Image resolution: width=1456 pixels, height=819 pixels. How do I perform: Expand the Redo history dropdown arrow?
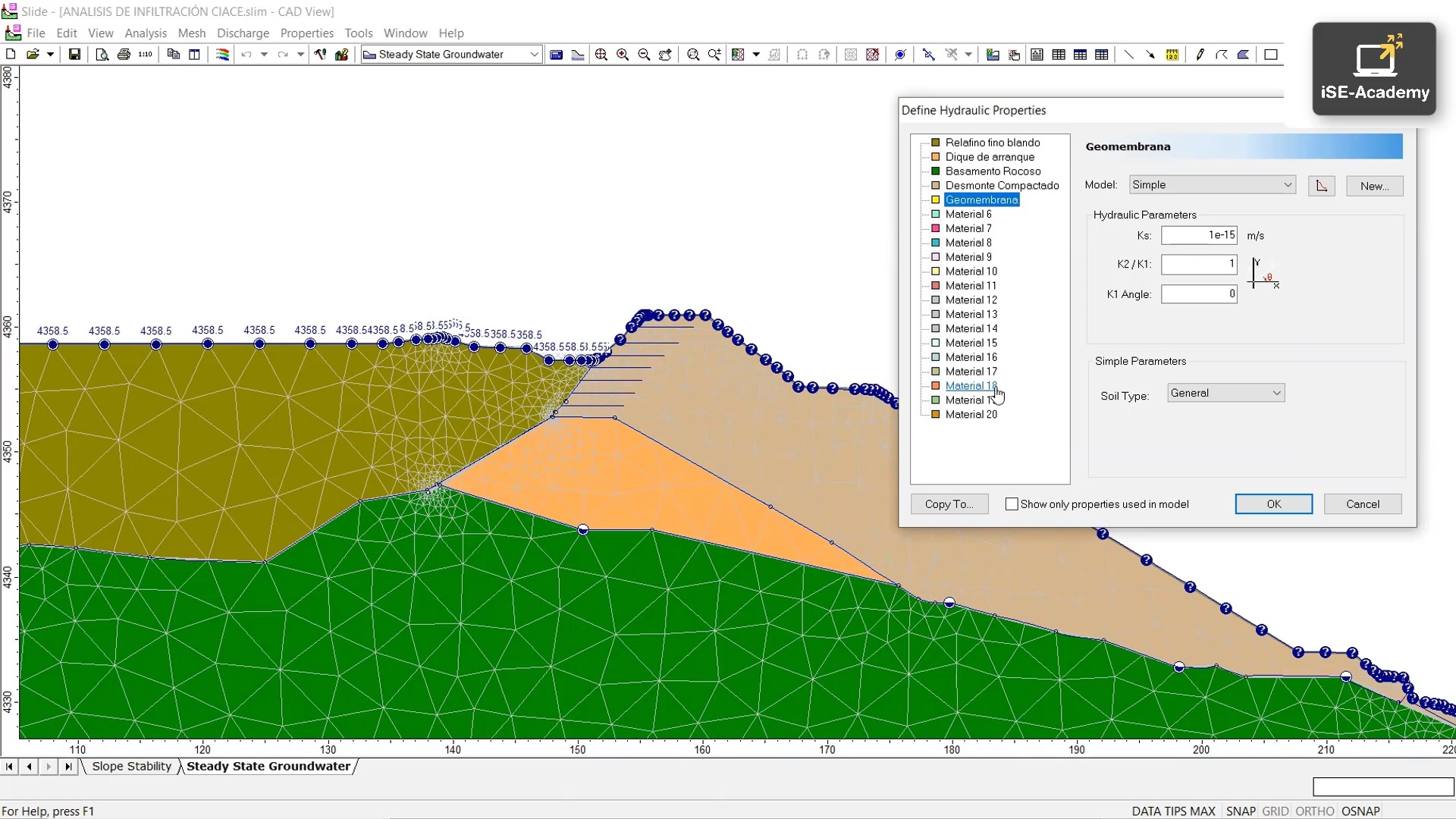[300, 55]
